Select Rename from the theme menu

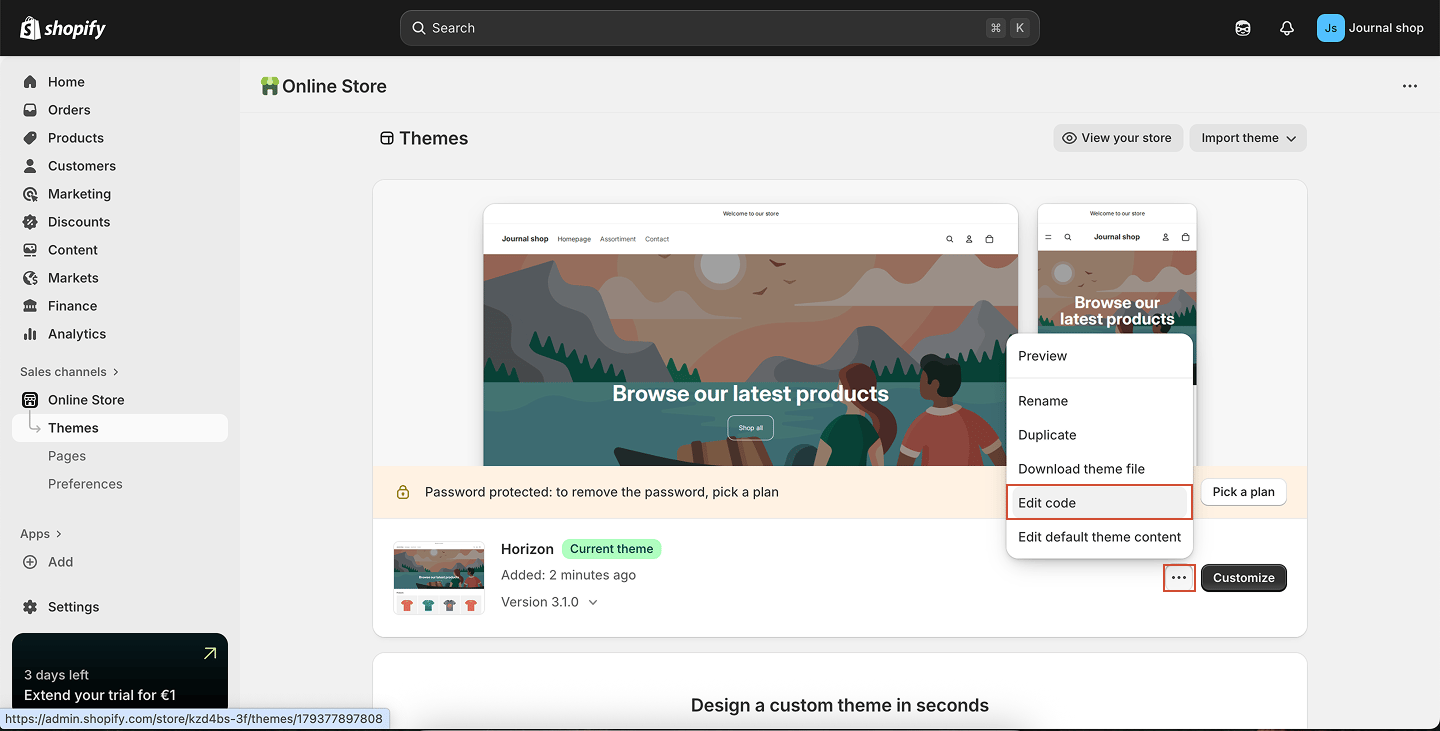(1100, 401)
